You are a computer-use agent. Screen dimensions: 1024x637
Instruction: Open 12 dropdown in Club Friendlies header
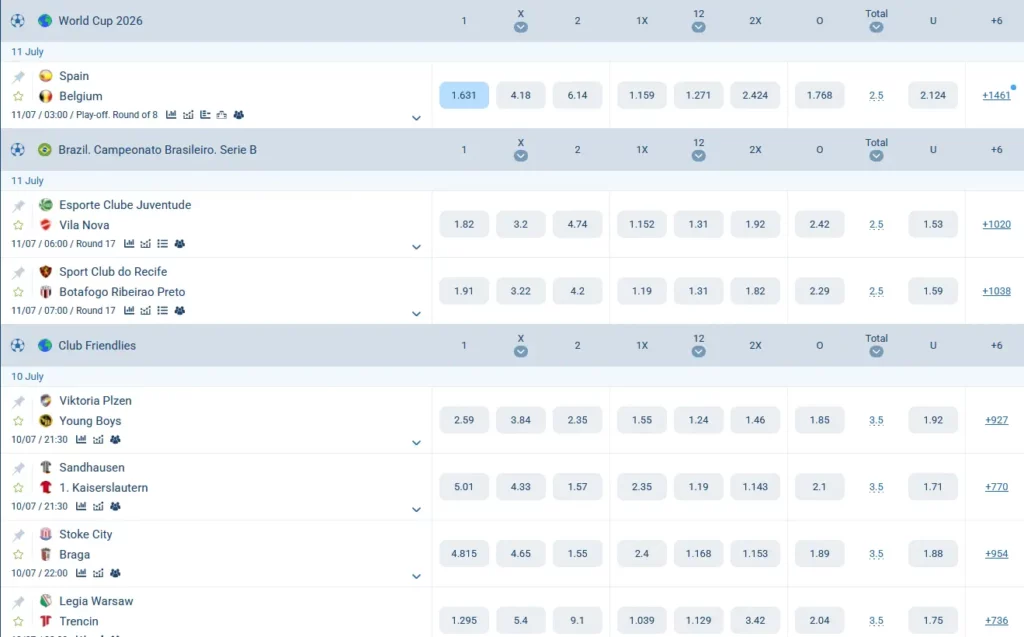click(x=698, y=351)
